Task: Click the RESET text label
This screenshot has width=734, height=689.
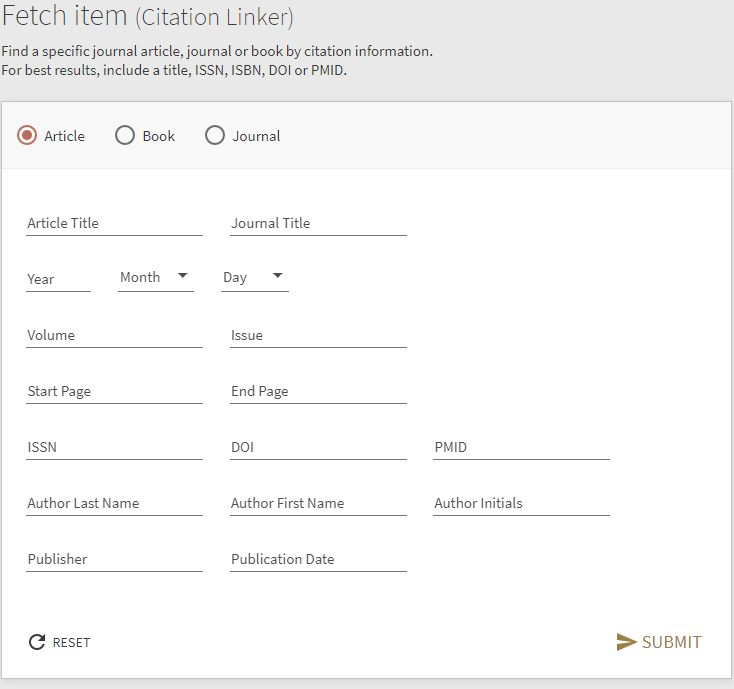Action: pos(71,643)
